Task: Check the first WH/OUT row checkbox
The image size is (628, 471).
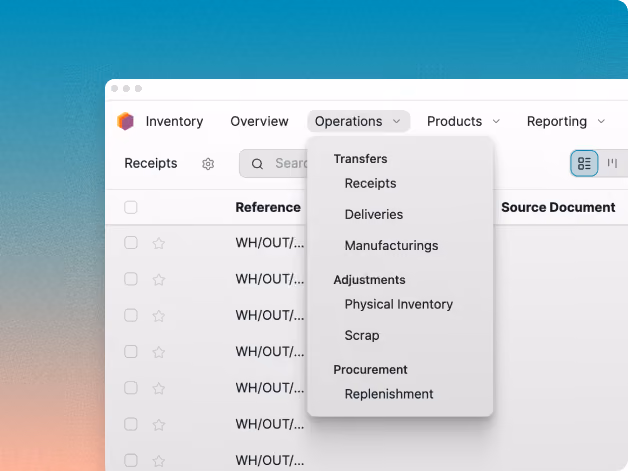Action: 131,243
